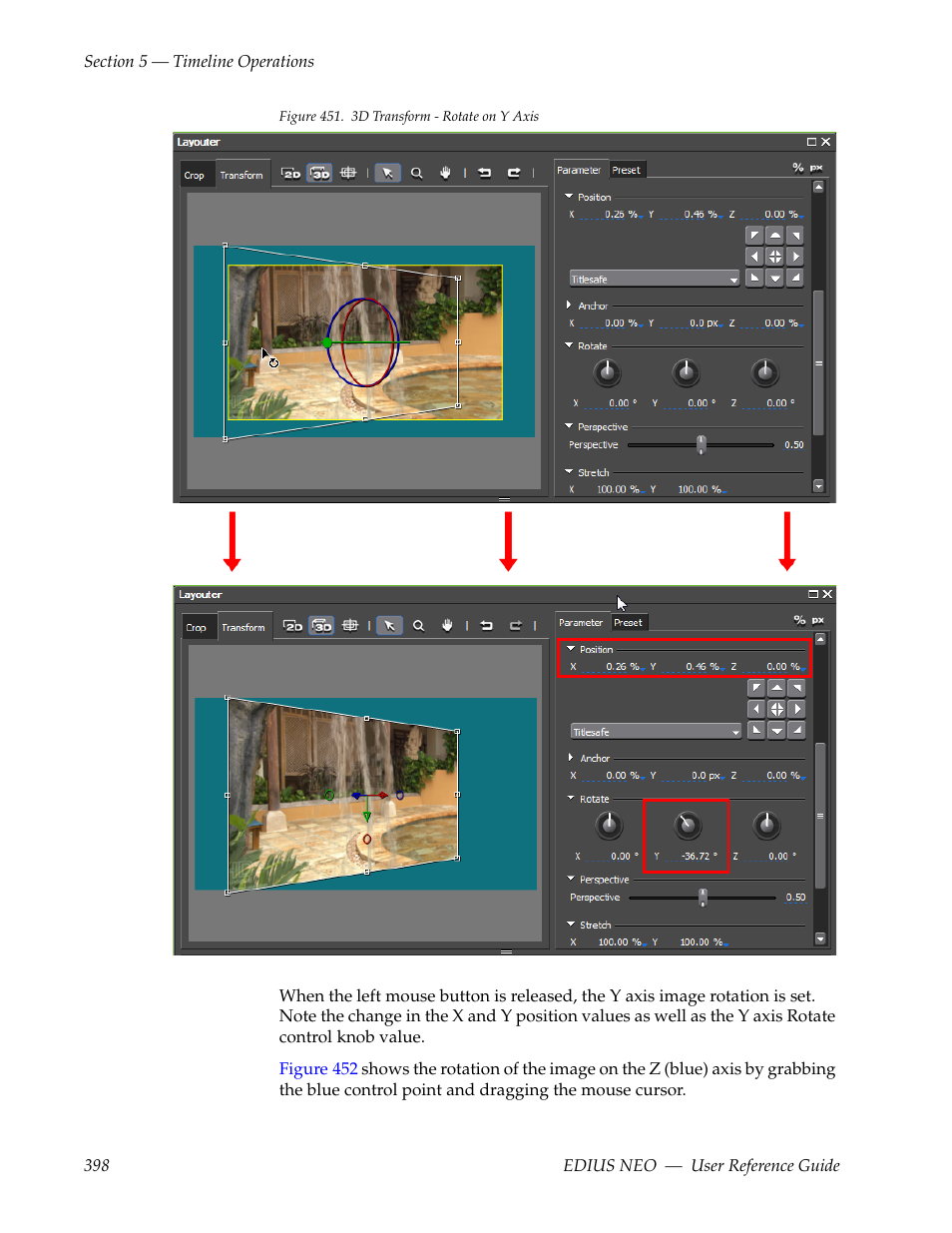Switch upper Layouter to 2D mode
This screenshot has height=1233, width=952.
point(290,173)
